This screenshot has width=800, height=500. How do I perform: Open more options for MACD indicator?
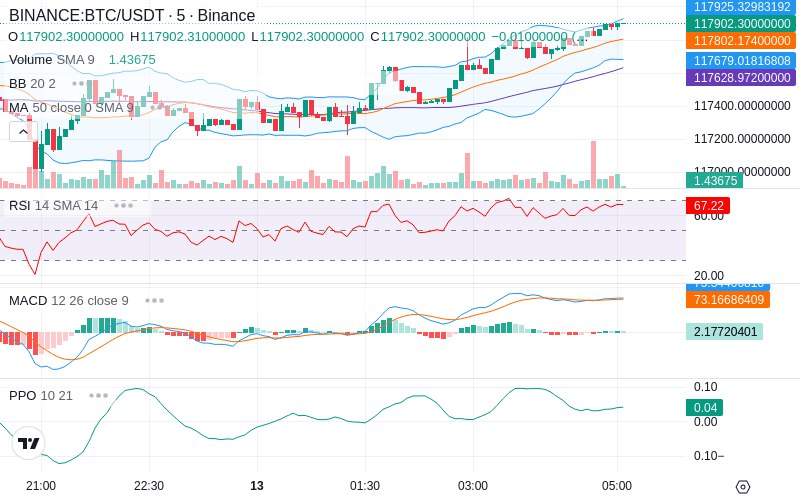[155, 301]
